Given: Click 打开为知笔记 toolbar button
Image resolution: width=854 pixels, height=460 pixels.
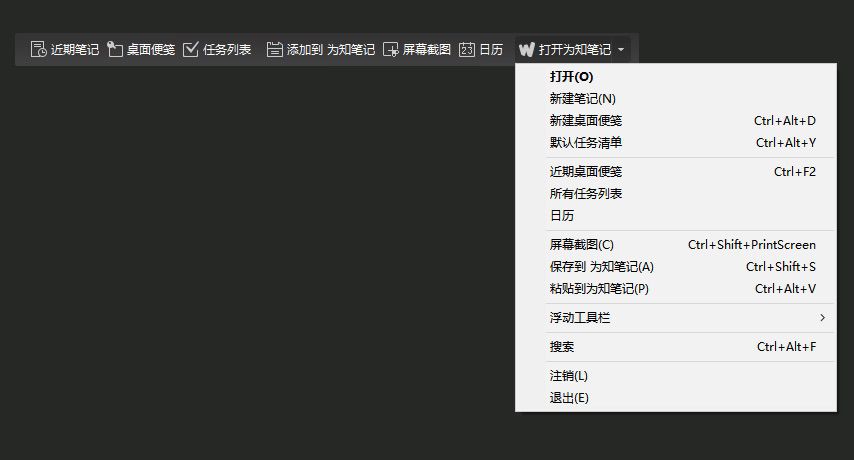Looking at the screenshot, I should (565, 50).
